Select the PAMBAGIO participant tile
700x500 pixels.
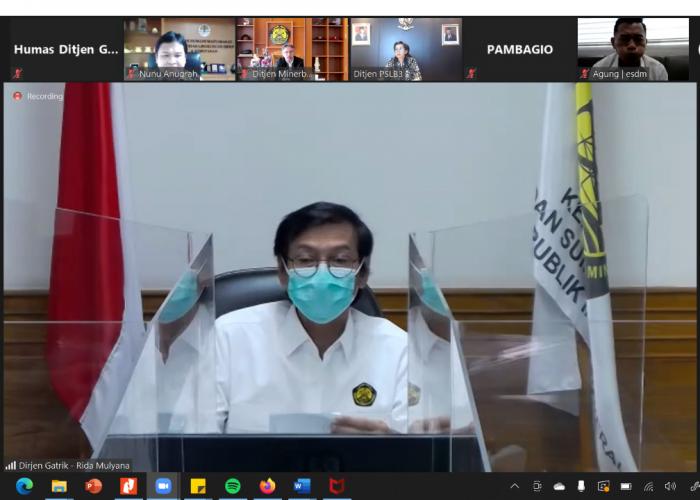click(x=519, y=48)
